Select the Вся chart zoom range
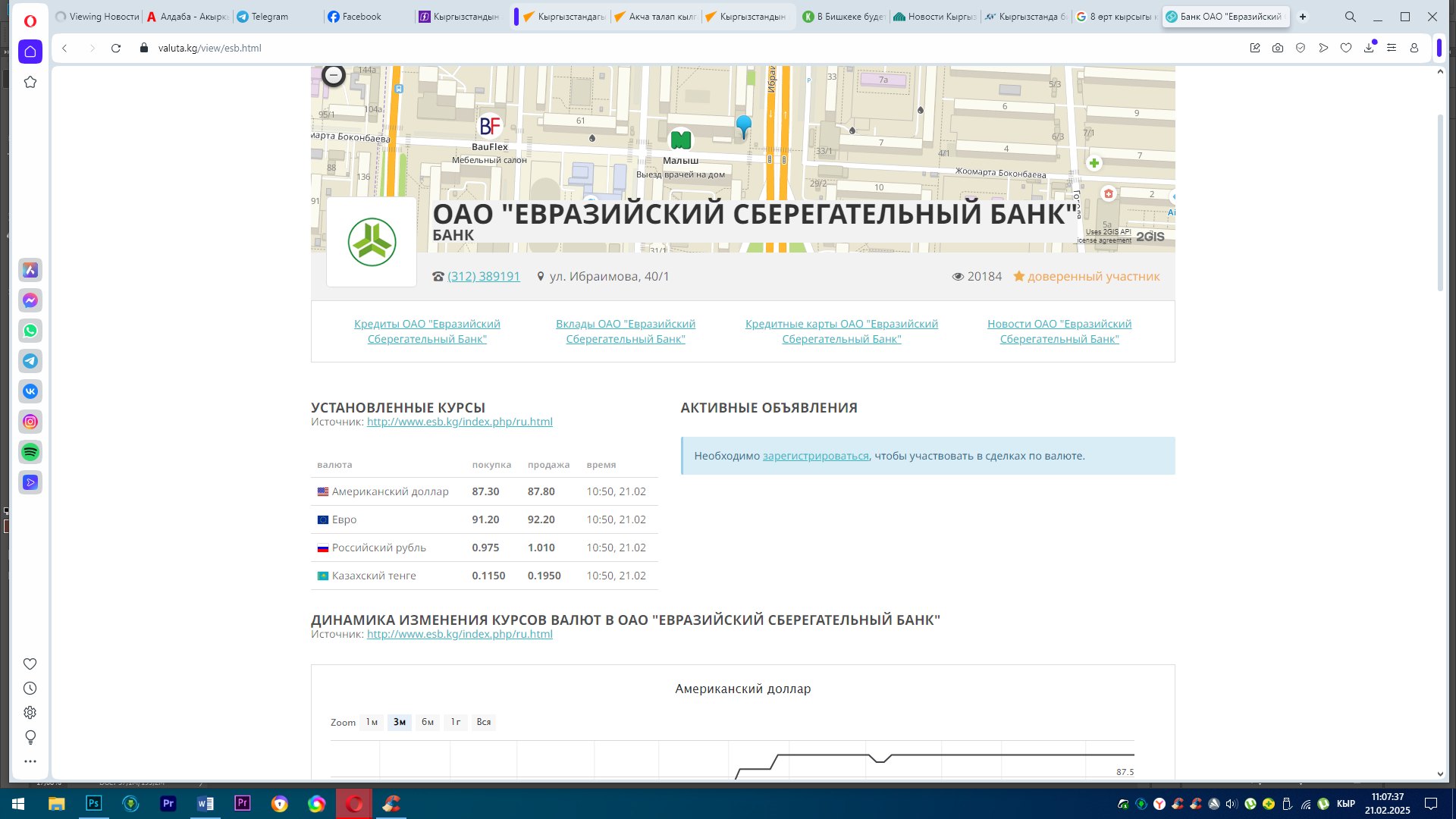The width and height of the screenshot is (1456, 819). point(484,722)
